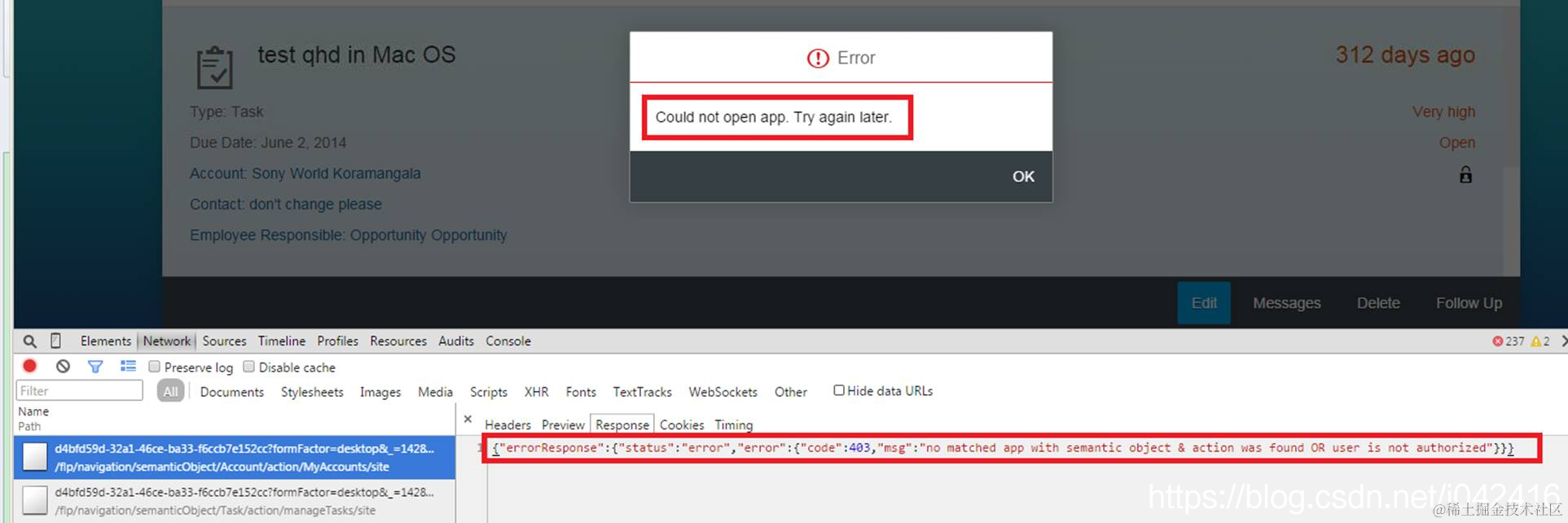Viewport: 1568px width, 523px height.
Task: Switch to the Profiles panel
Action: tap(337, 341)
